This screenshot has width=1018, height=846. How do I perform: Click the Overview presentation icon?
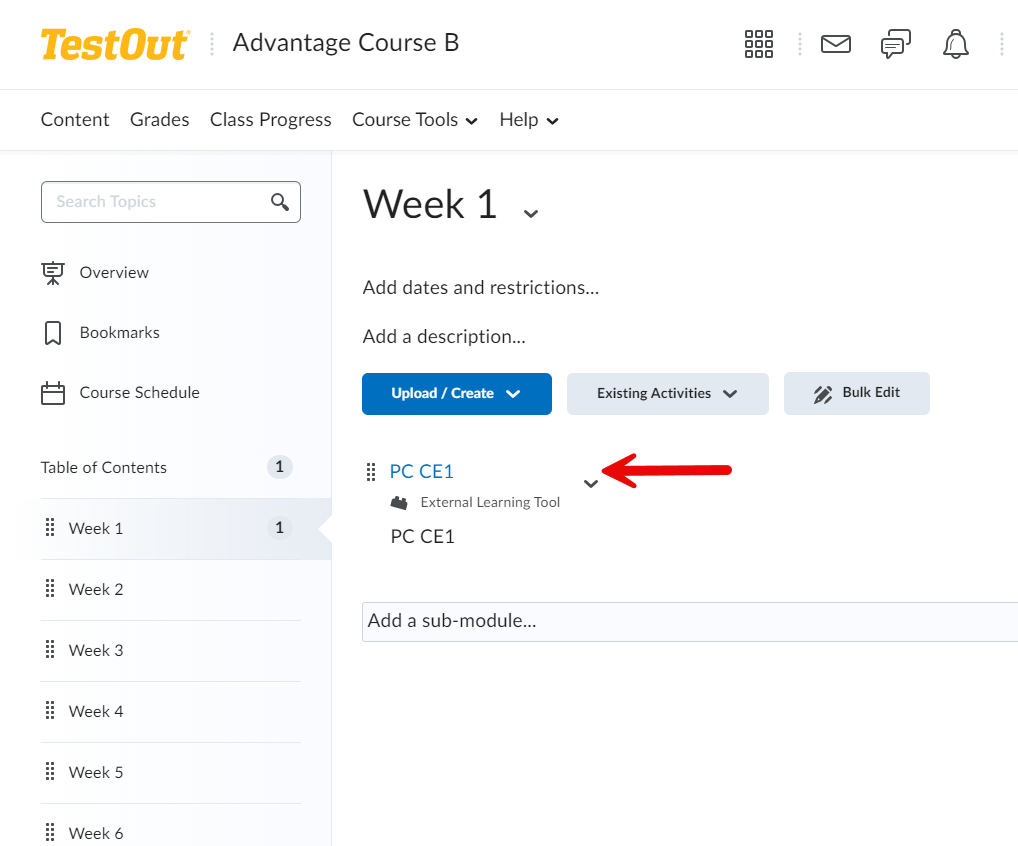53,273
